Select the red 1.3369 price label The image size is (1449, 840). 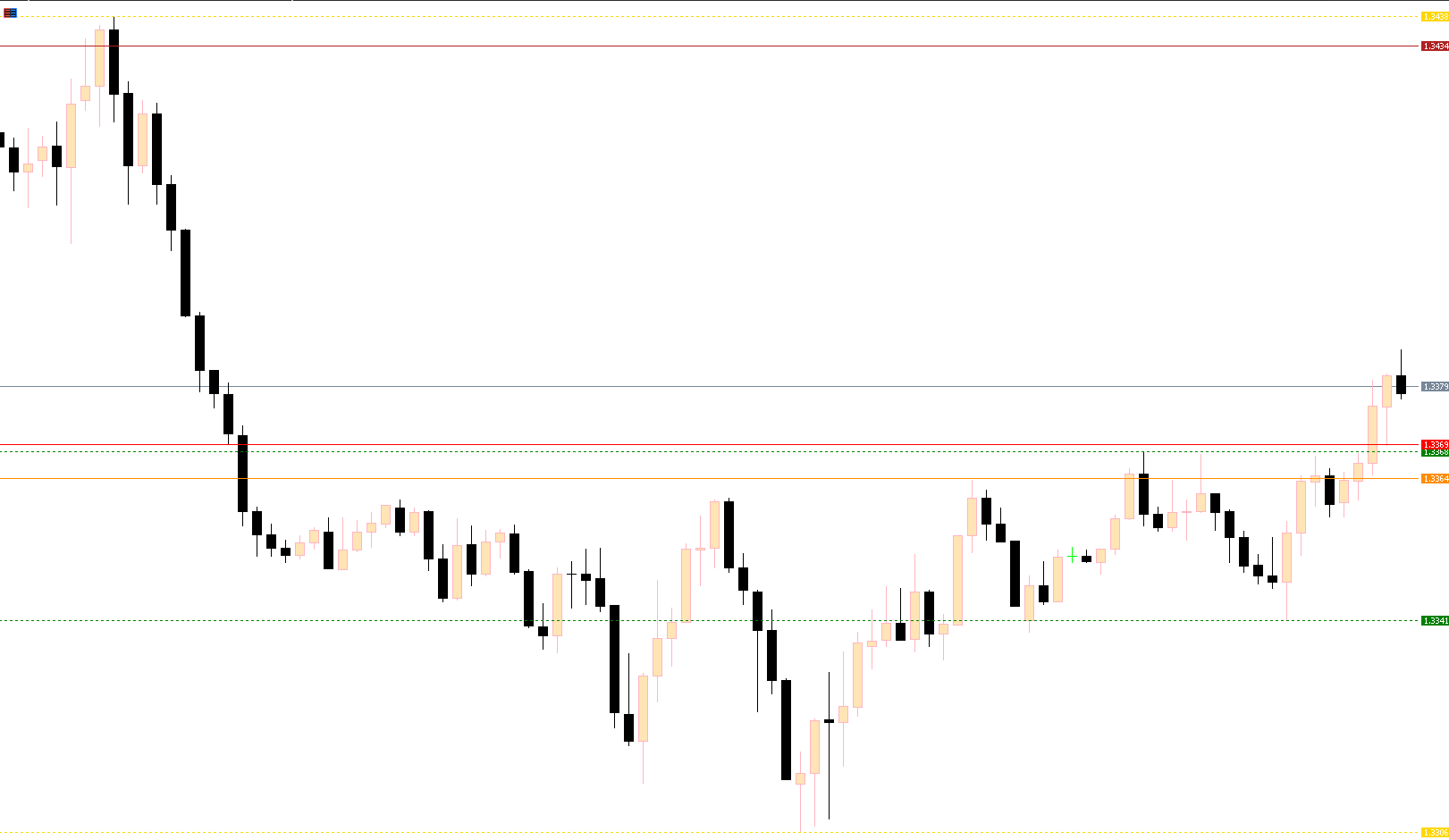click(1434, 444)
